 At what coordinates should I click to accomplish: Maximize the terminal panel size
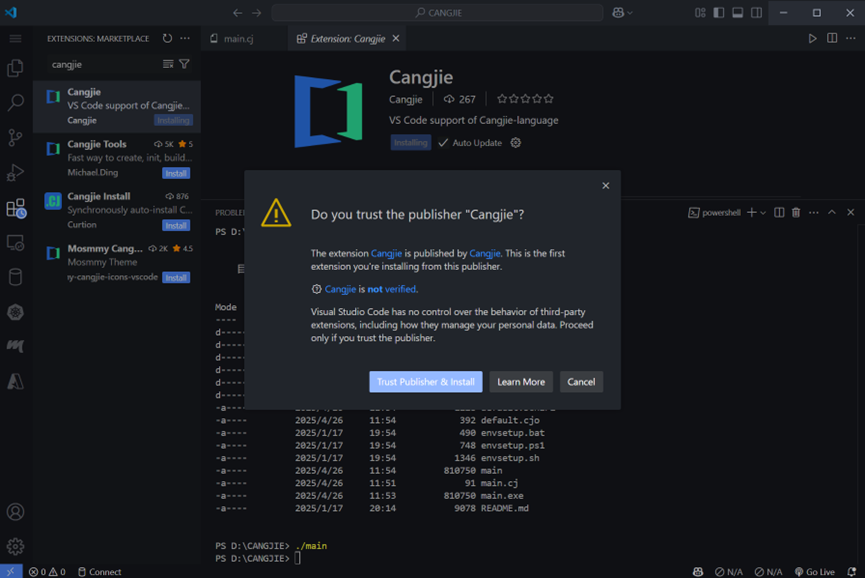(832, 212)
